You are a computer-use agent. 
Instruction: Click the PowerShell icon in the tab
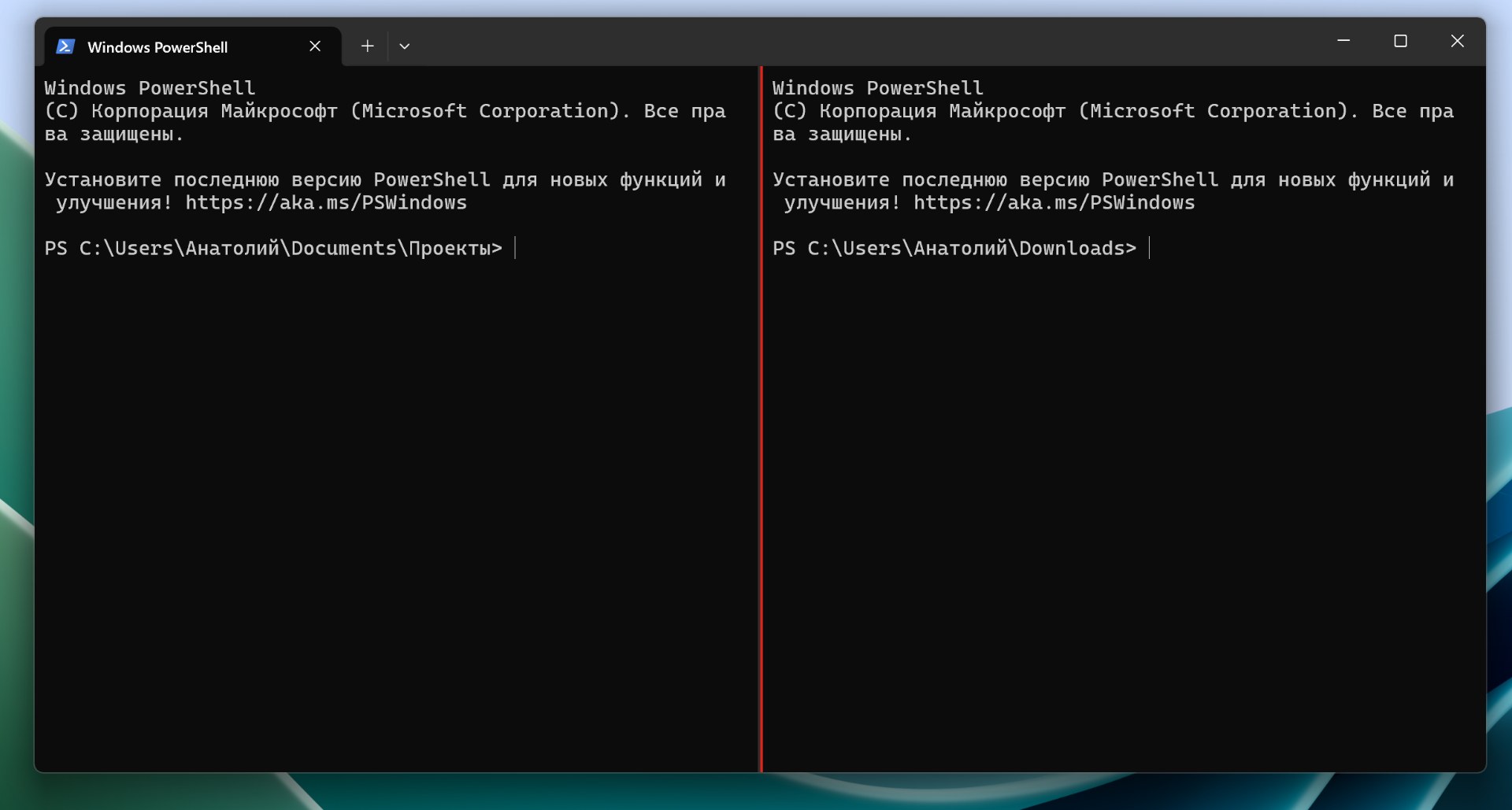click(x=65, y=47)
